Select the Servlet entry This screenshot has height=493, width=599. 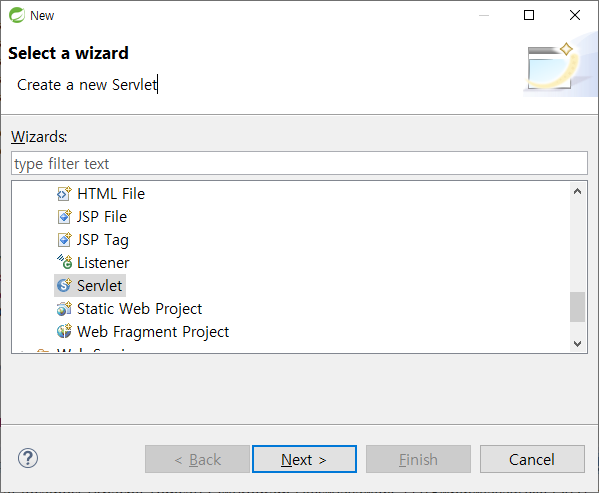pyautogui.click(x=99, y=286)
